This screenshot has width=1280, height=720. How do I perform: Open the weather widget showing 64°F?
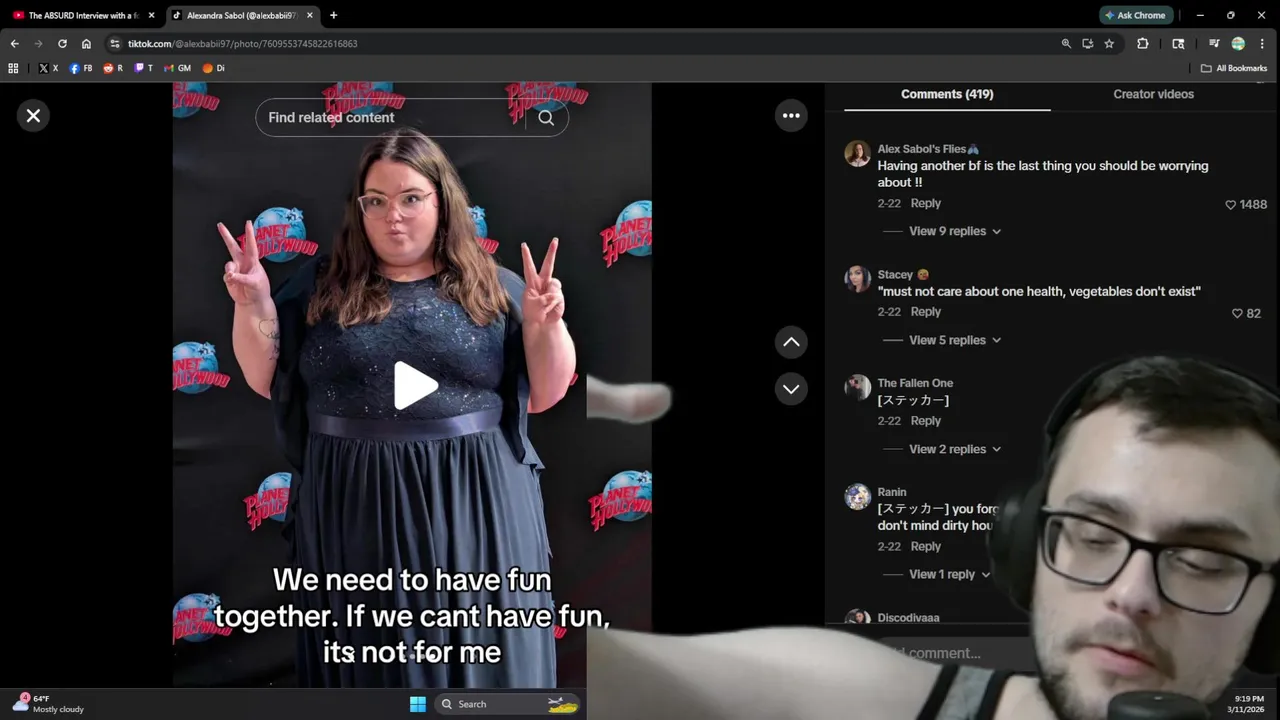tap(49, 704)
